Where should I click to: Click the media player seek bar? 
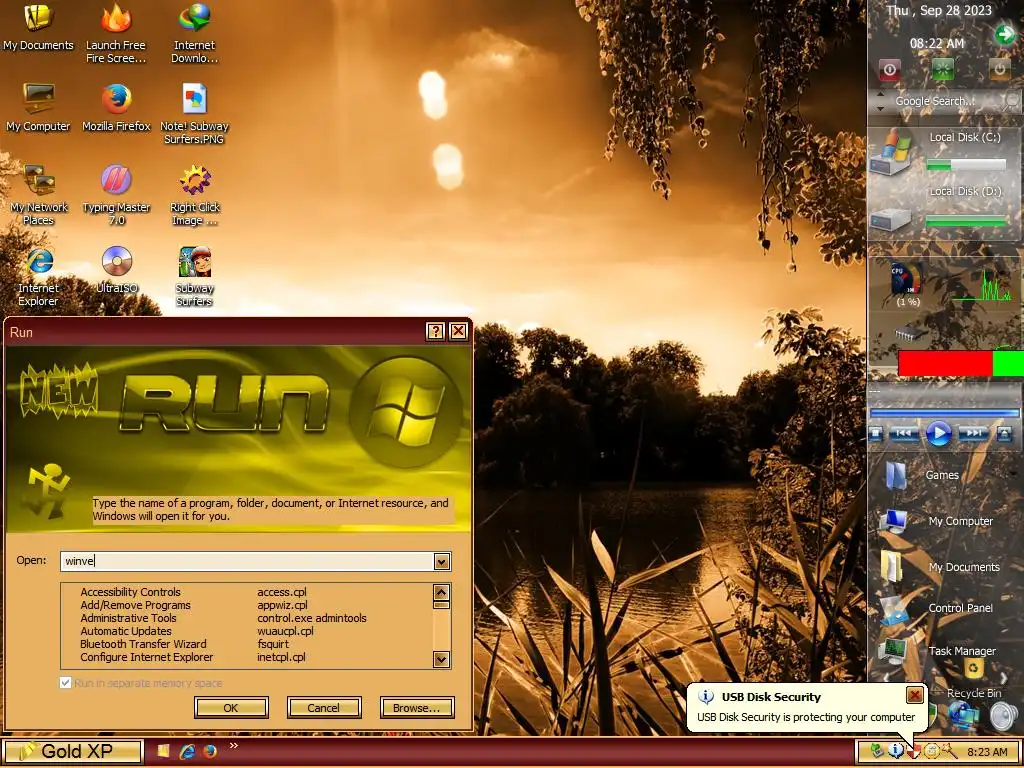[x=944, y=413]
